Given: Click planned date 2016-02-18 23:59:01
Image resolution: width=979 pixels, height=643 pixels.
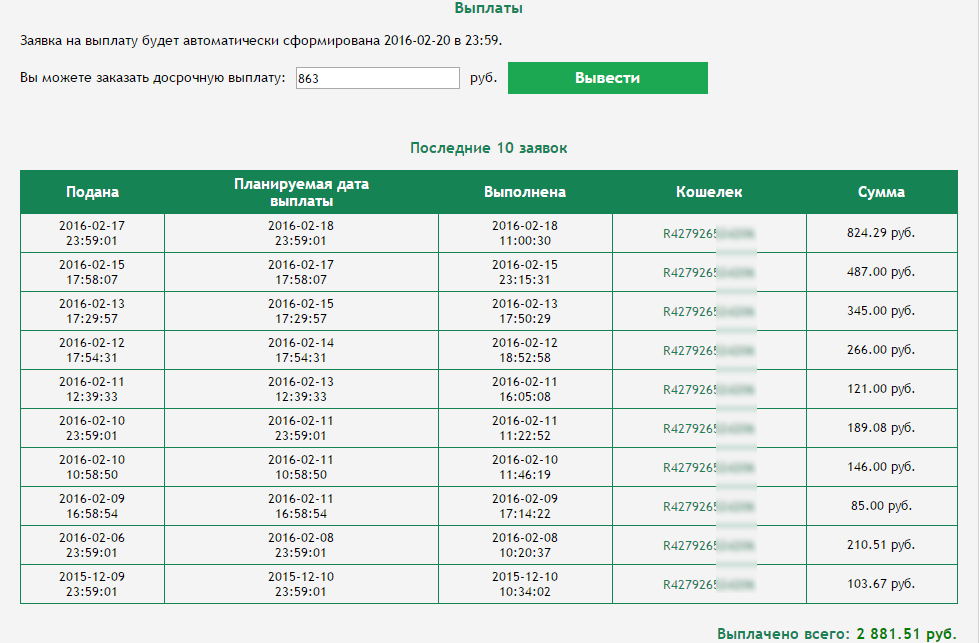Looking at the screenshot, I should point(301,233).
